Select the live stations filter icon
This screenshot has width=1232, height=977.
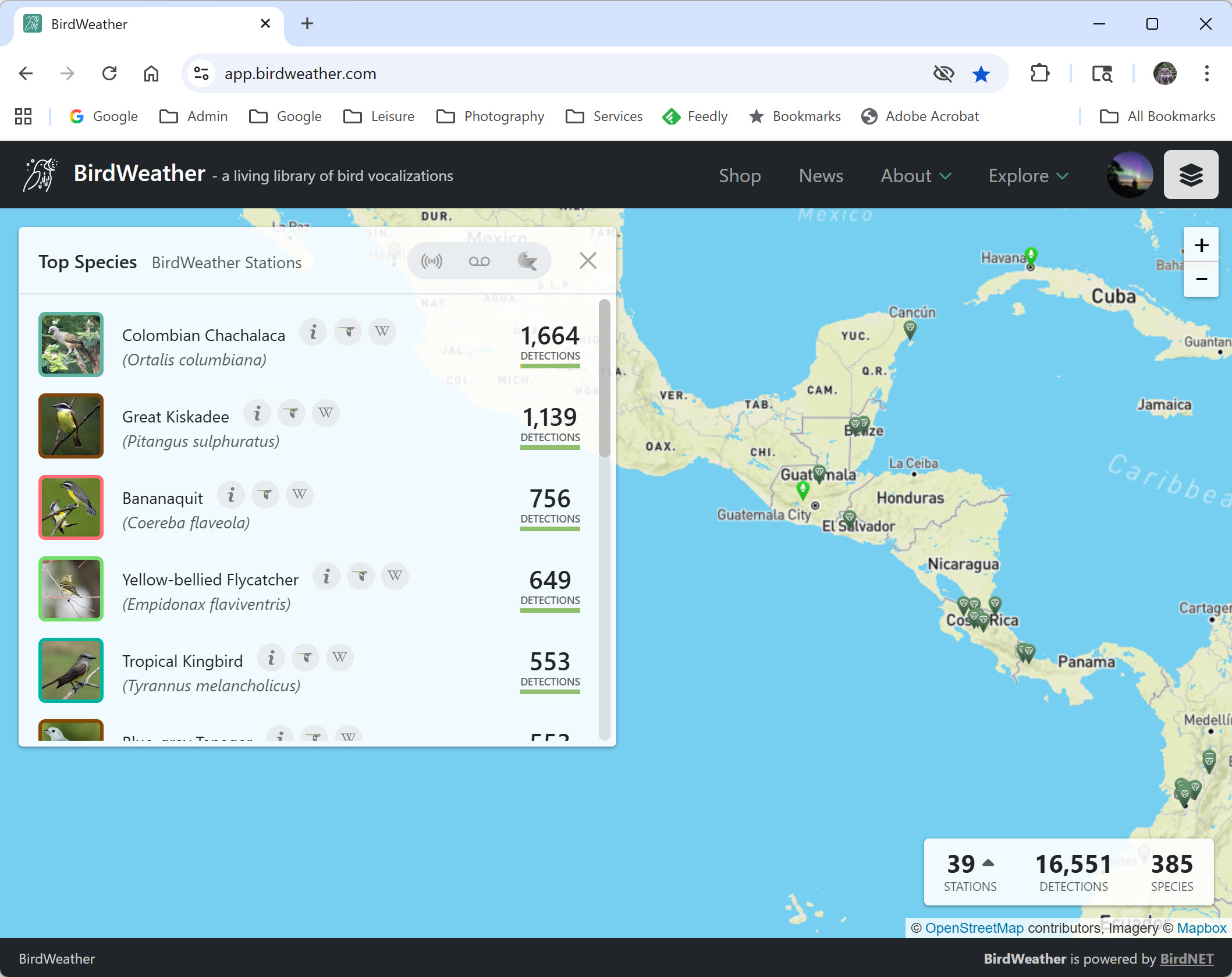point(432,261)
